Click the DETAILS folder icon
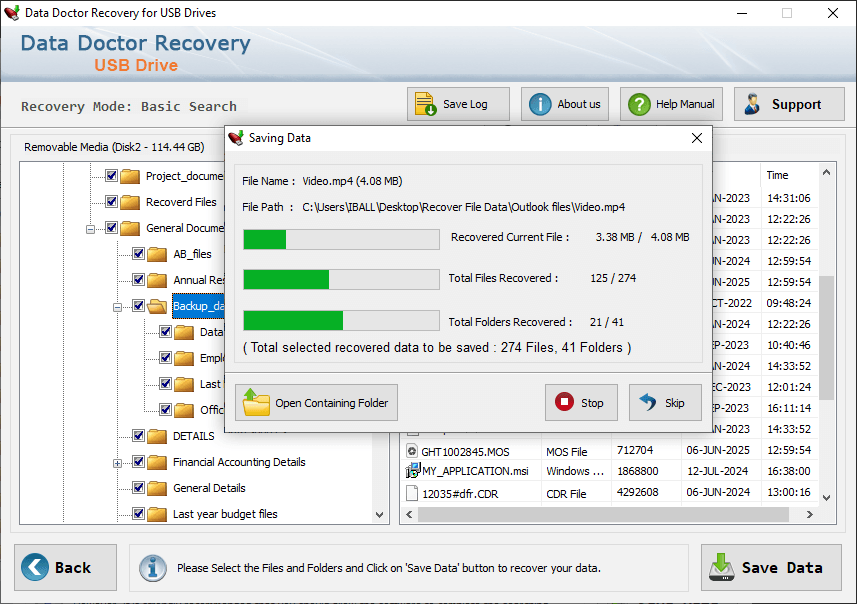This screenshot has height=604, width=857. coord(157,436)
